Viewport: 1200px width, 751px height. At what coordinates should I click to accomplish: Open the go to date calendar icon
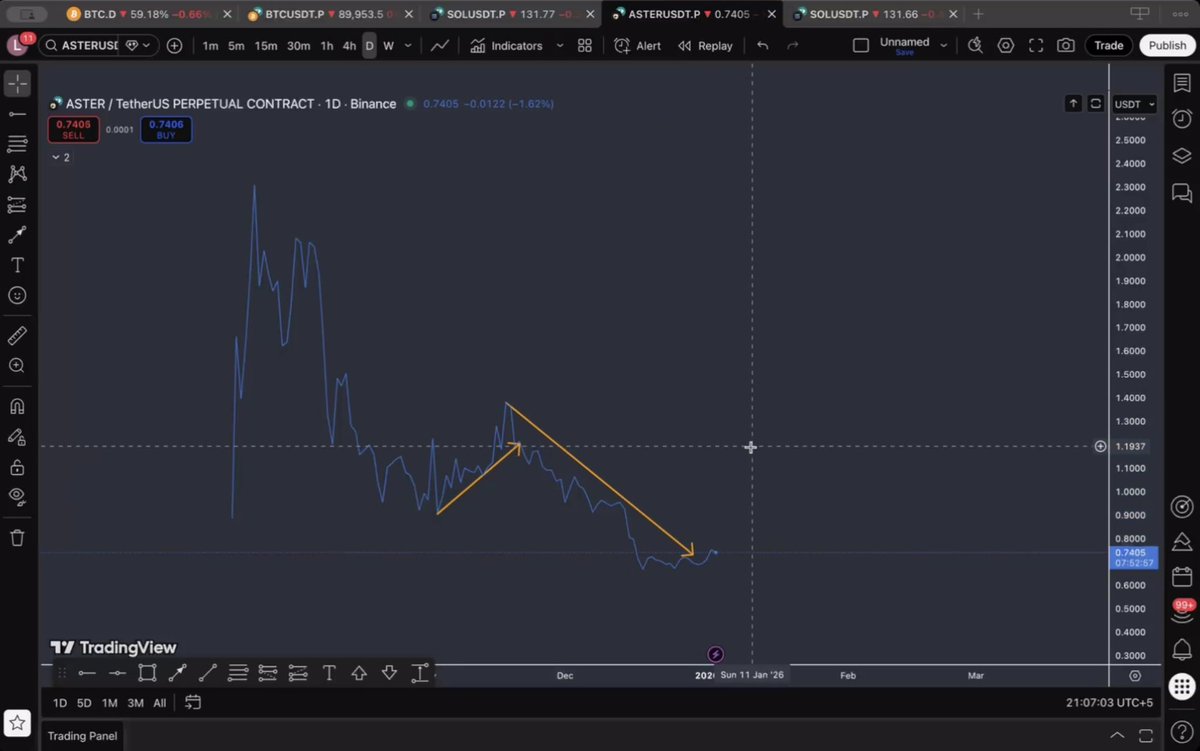(x=193, y=703)
